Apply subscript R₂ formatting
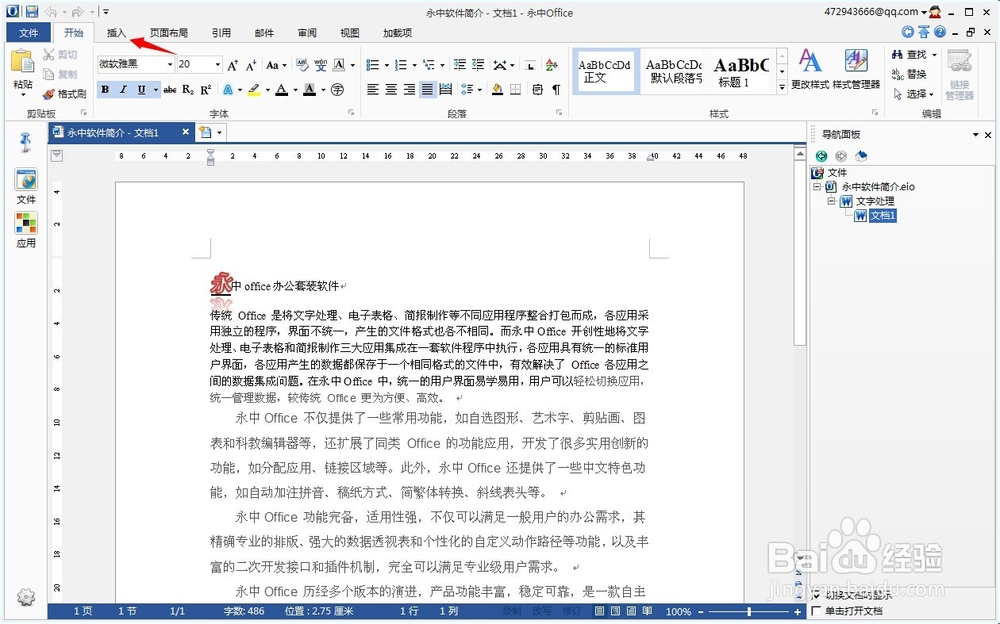Image resolution: width=1000 pixels, height=624 pixels. (x=188, y=90)
